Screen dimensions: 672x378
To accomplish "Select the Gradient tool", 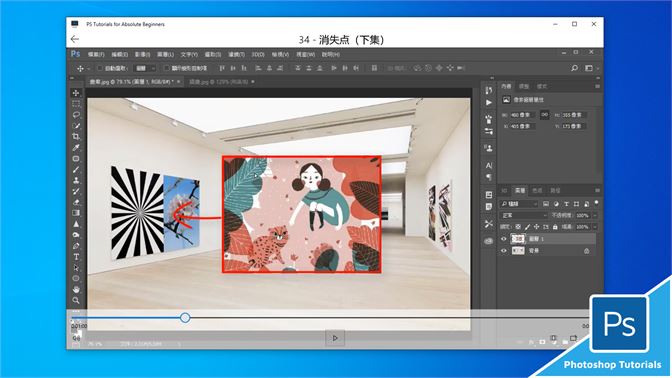I will pos(76,213).
